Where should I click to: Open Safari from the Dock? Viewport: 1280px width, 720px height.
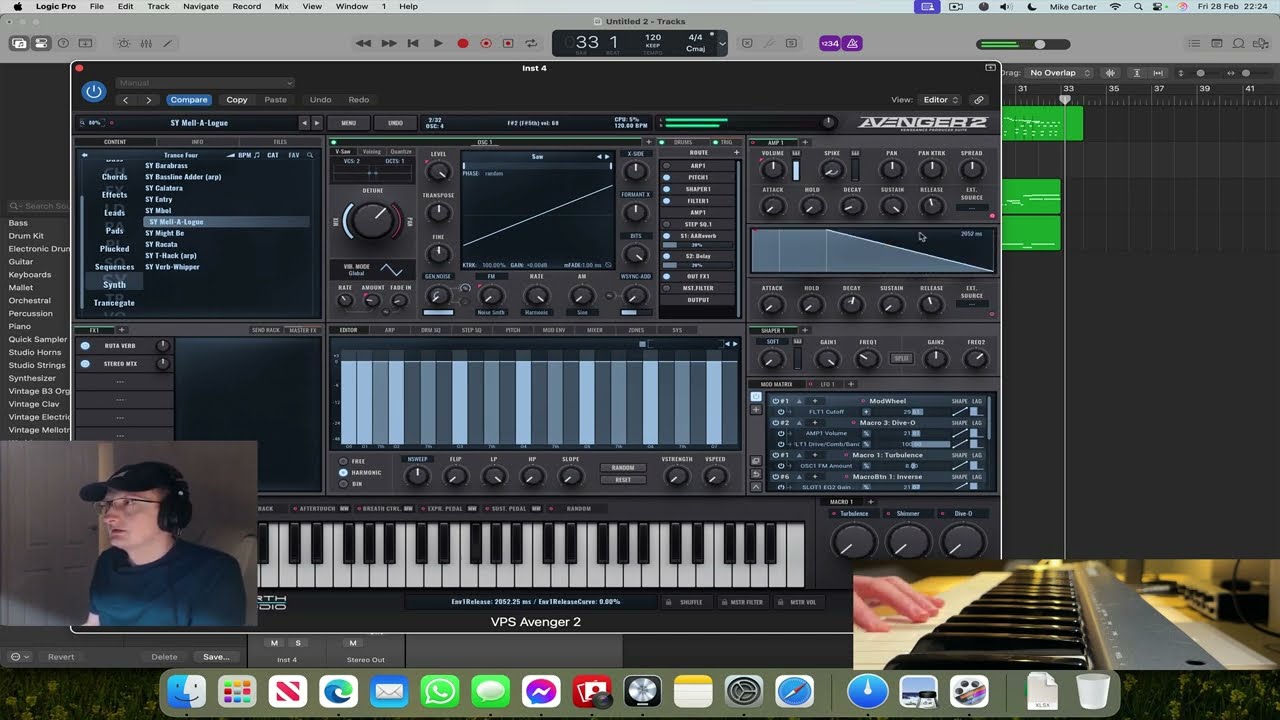[x=795, y=692]
